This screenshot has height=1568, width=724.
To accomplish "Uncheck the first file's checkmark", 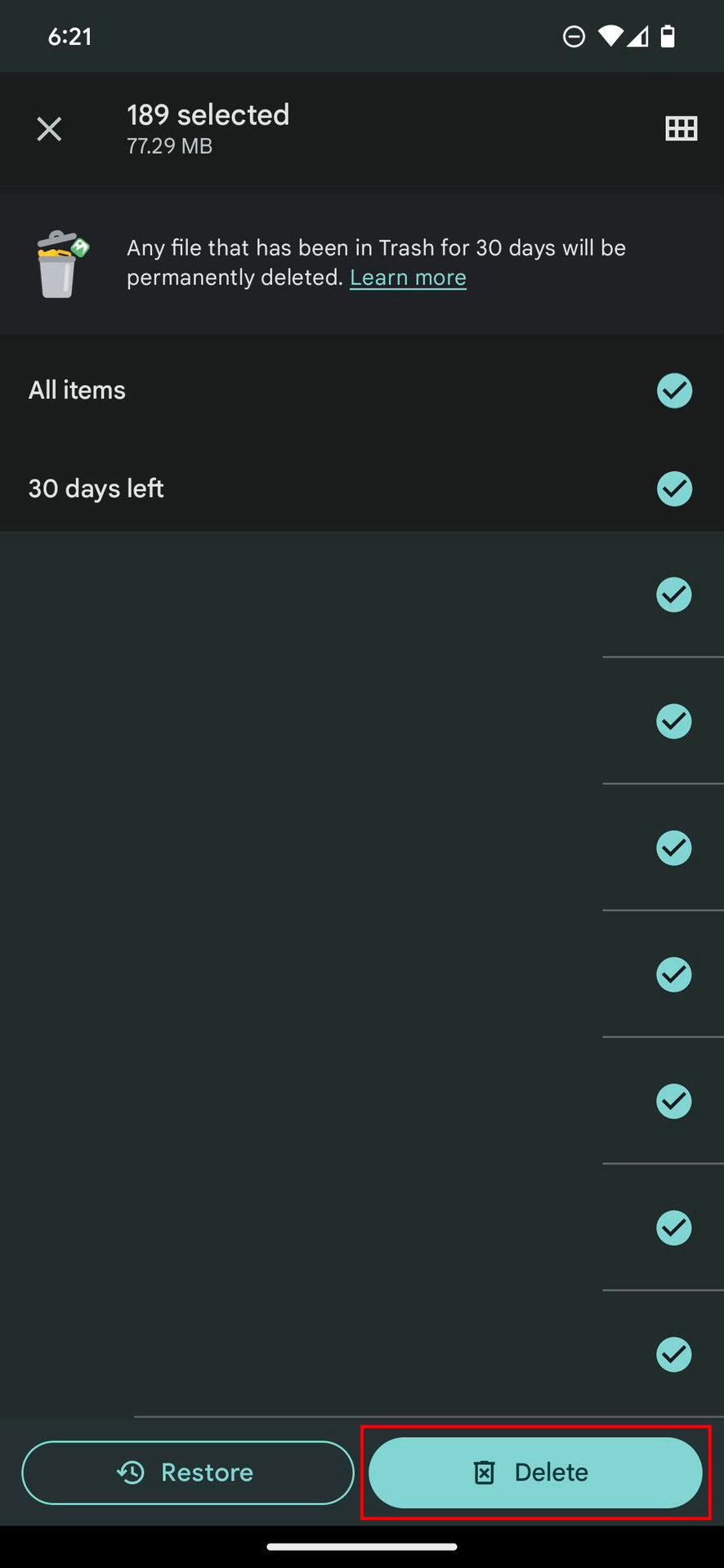I will point(674,595).
